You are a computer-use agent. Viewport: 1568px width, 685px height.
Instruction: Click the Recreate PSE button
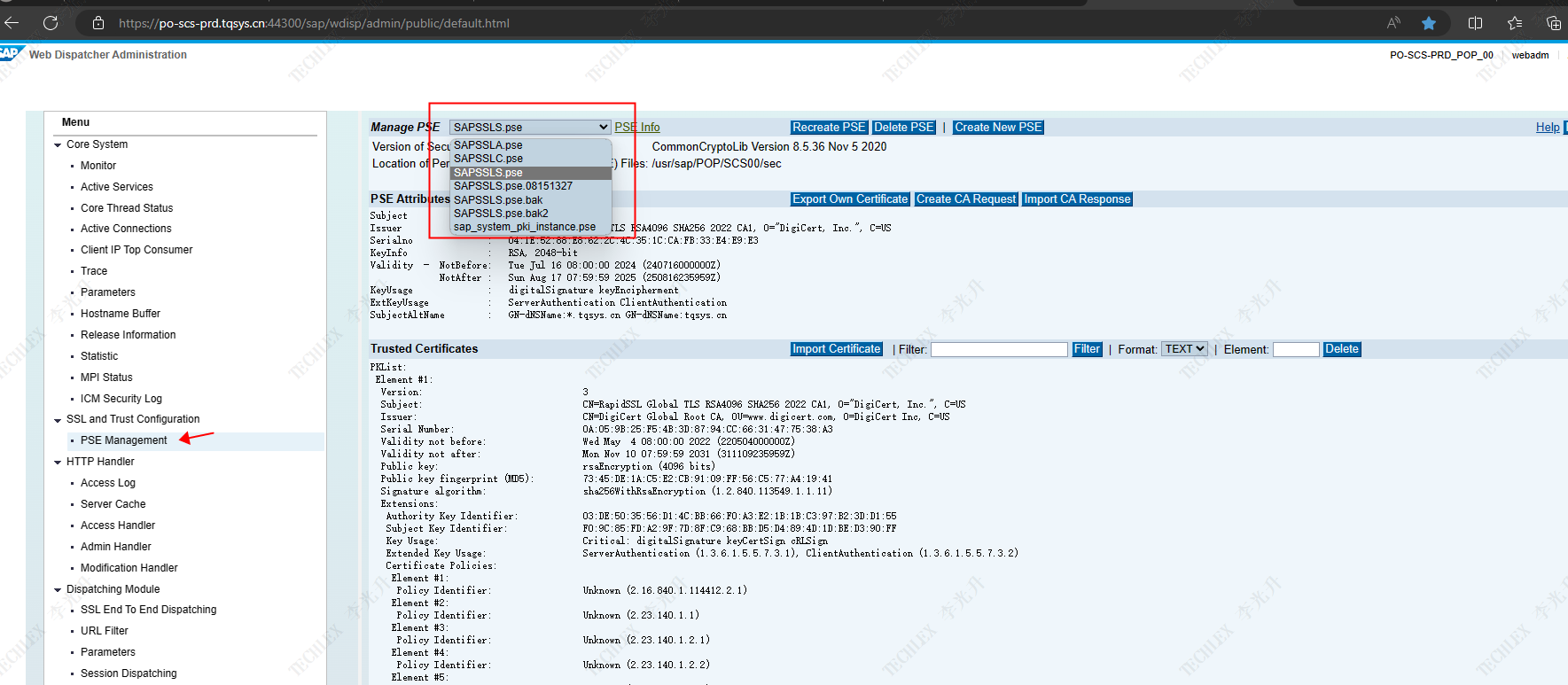point(829,128)
